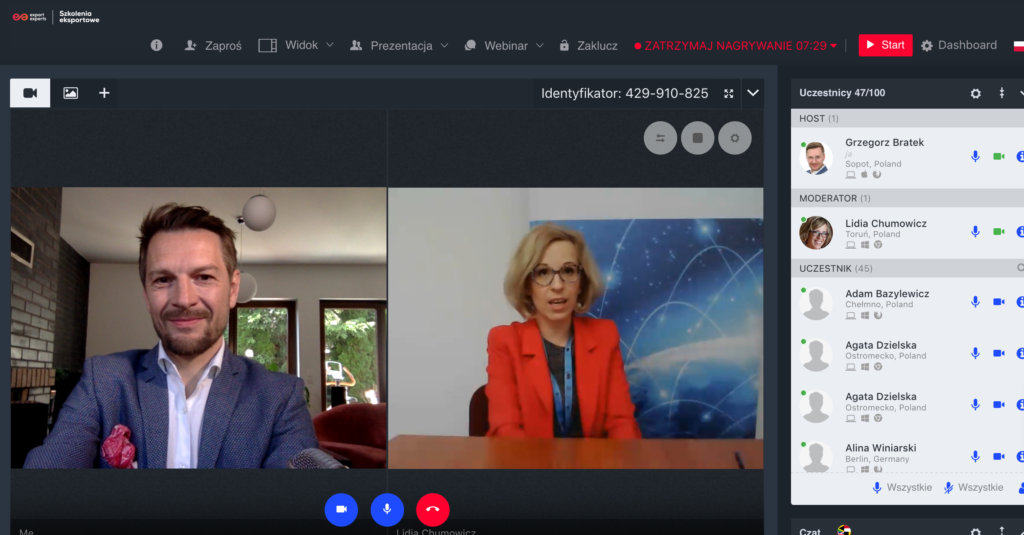The height and width of the screenshot is (535, 1024).
Task: Toggle Lidia Chumowicz's microphone
Action: pos(975,231)
